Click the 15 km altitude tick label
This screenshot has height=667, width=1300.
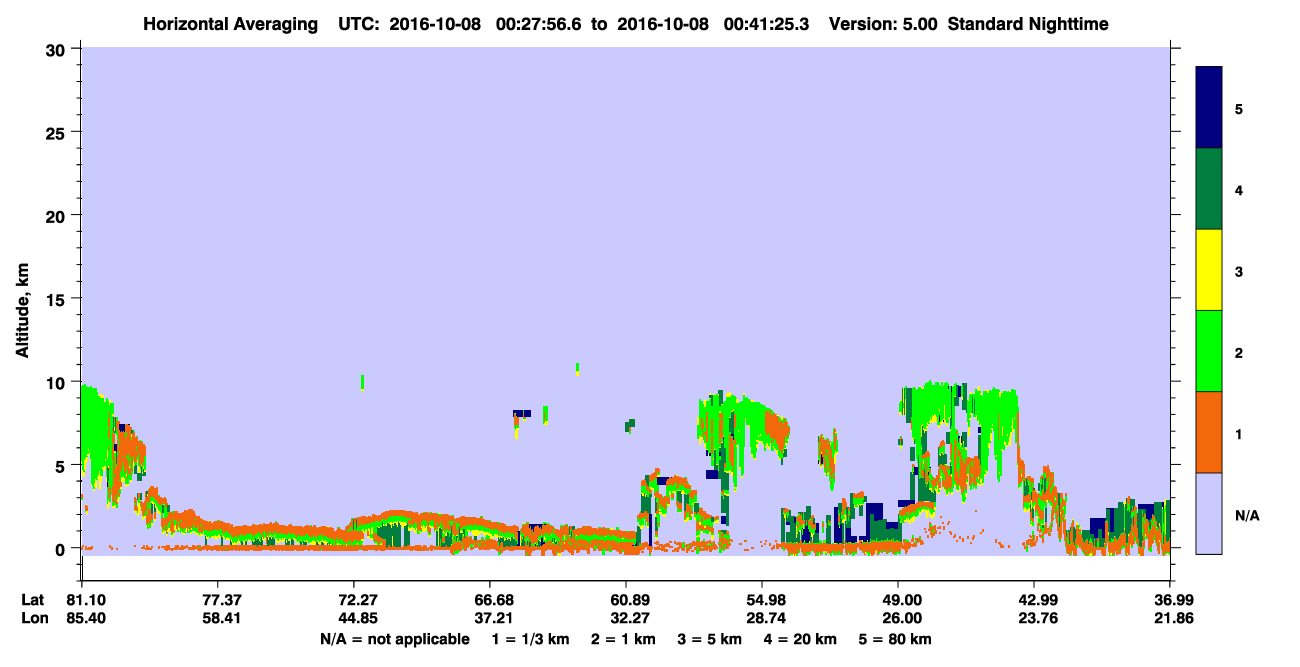[x=57, y=299]
